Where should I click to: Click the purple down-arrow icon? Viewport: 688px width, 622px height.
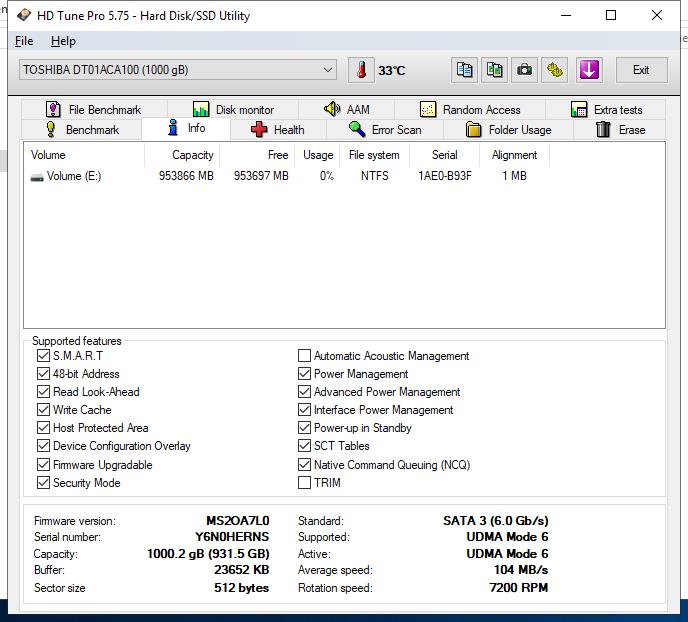(589, 70)
